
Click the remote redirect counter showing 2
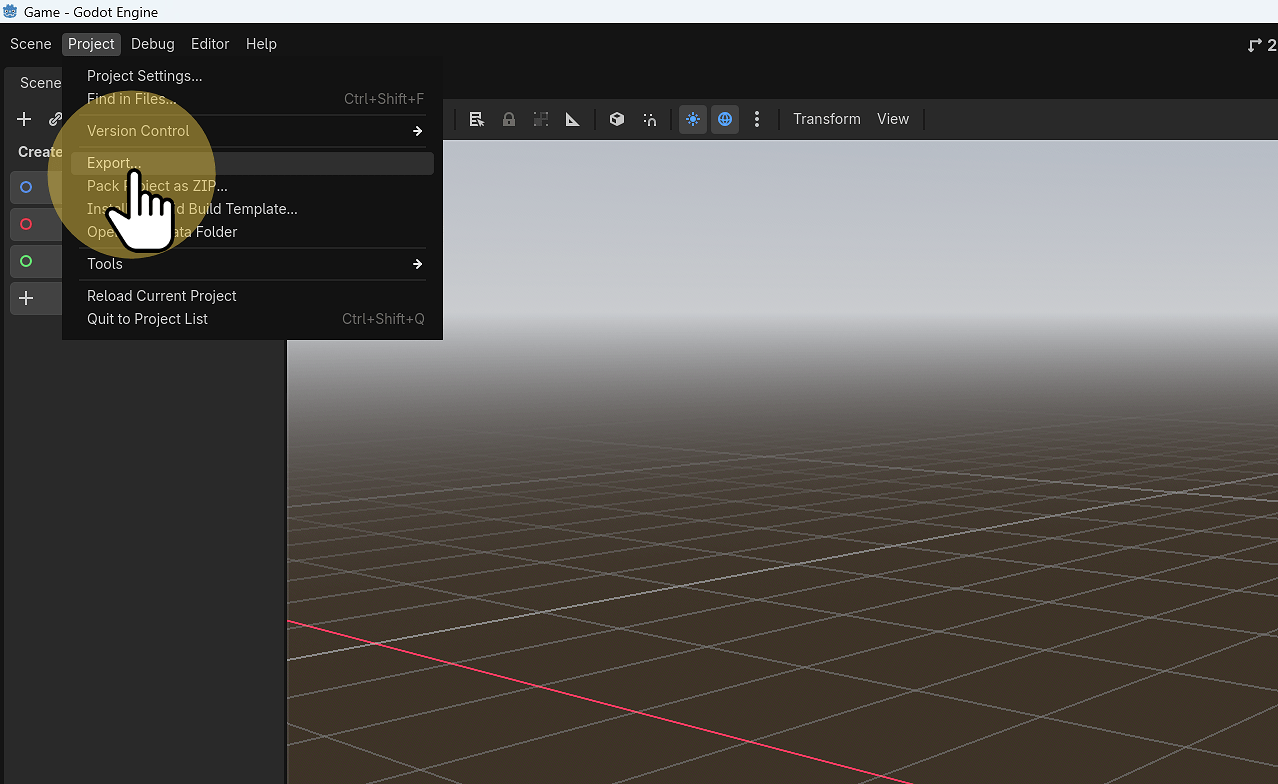tap(1261, 45)
